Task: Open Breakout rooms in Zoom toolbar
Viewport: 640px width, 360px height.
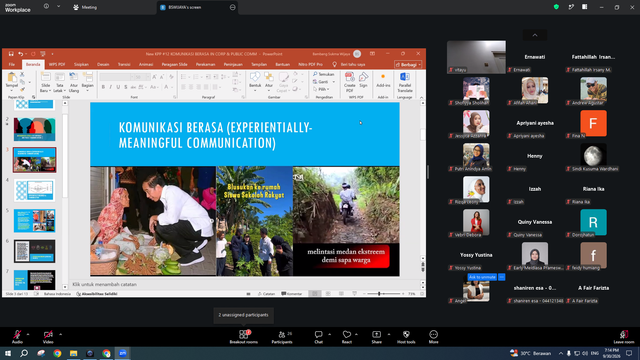Action: click(x=243, y=337)
